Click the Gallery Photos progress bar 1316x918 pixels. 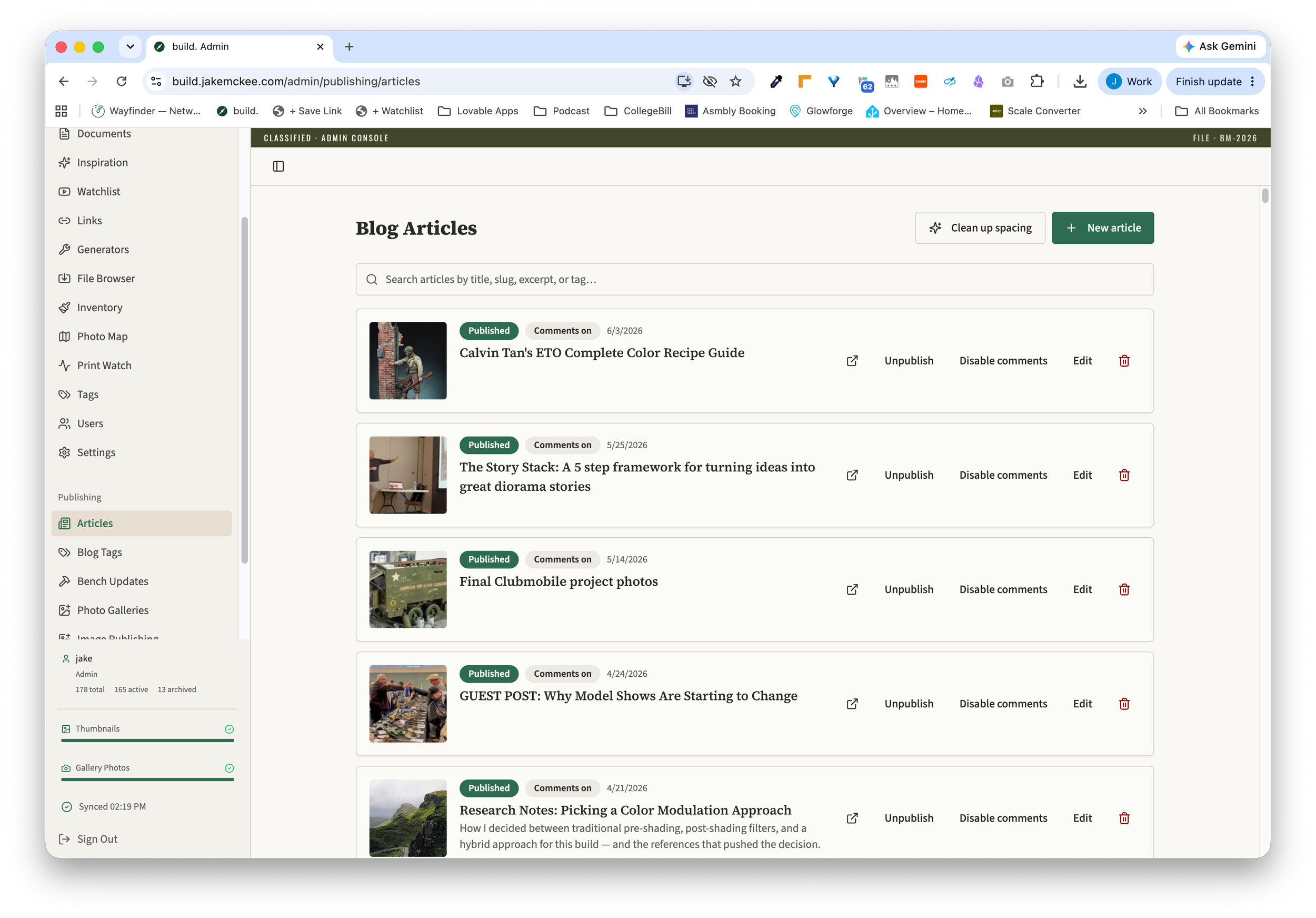[x=147, y=780]
